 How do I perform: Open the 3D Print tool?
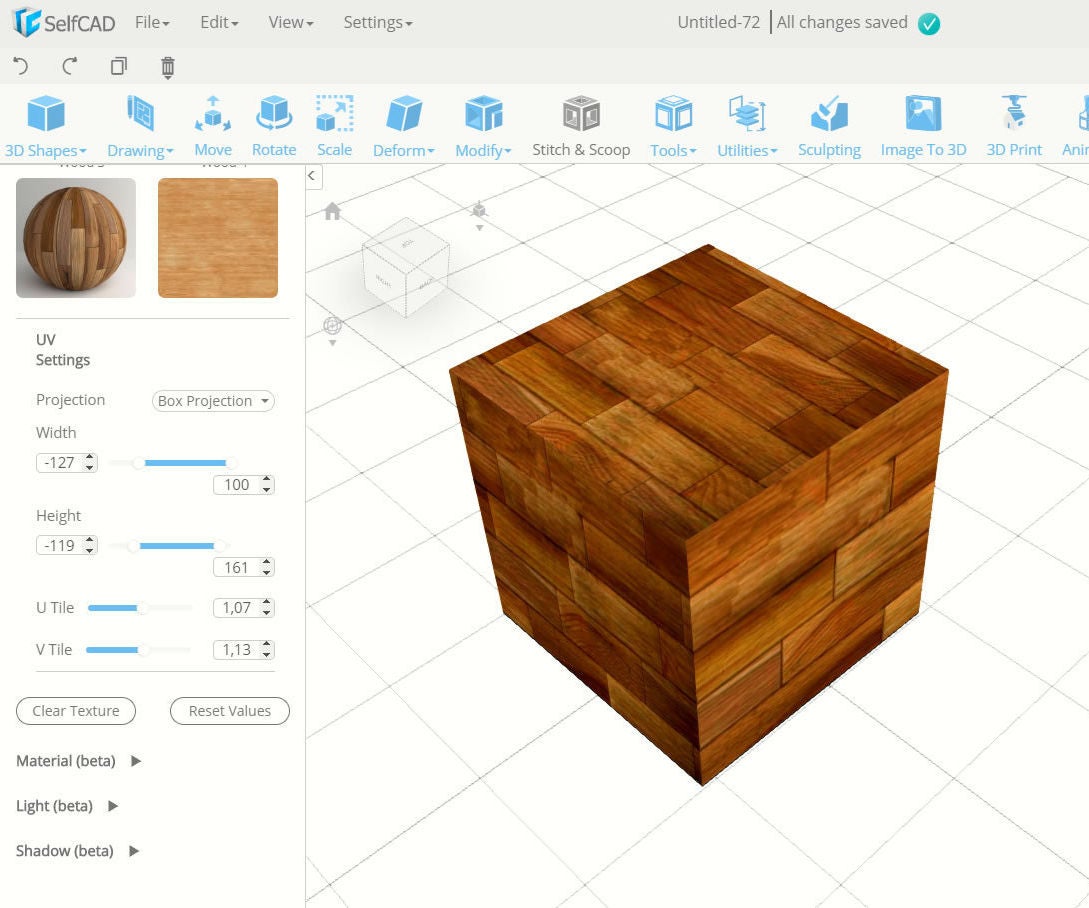point(1013,122)
